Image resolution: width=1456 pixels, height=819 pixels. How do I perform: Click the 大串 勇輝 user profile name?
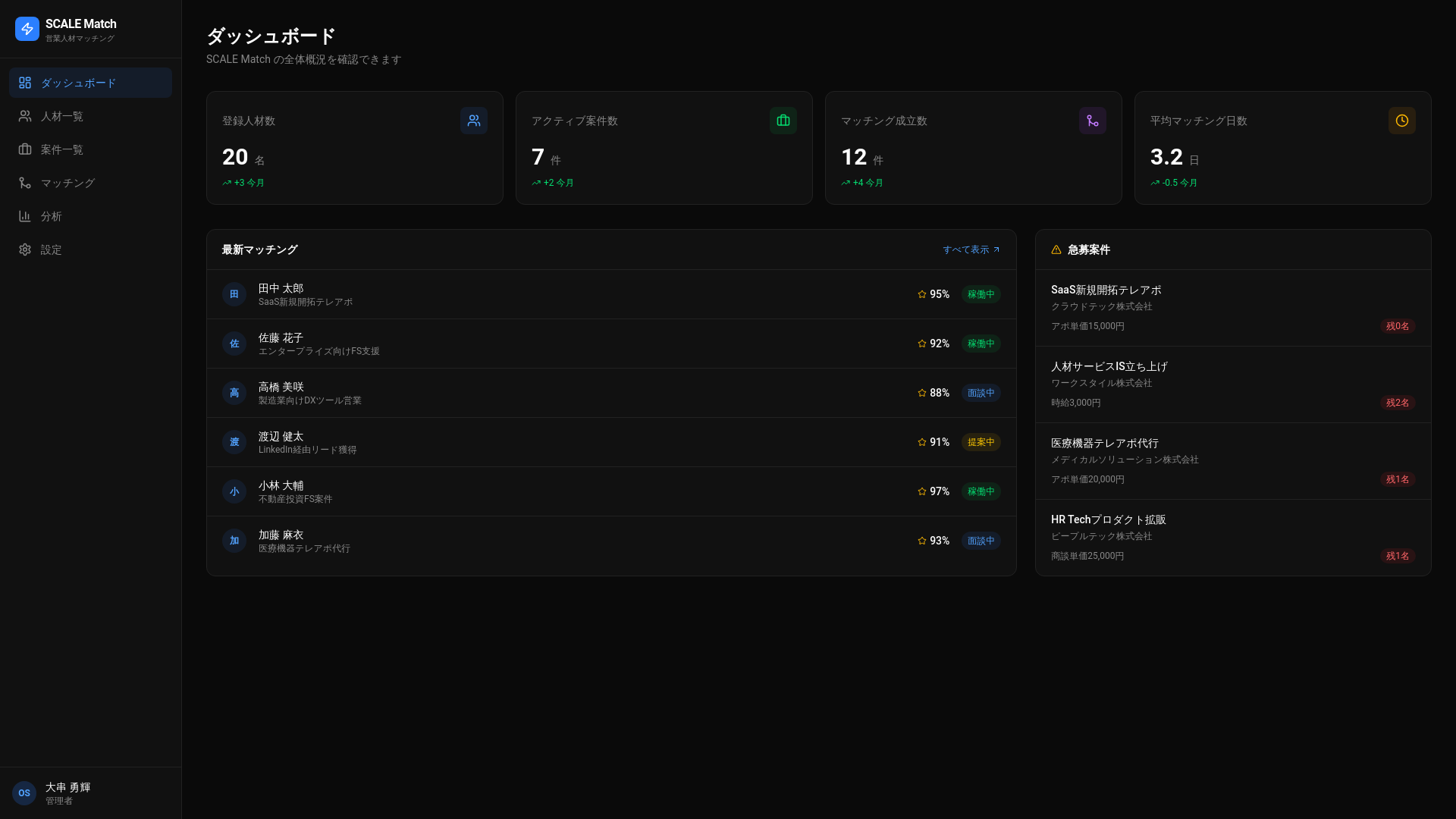(67, 787)
